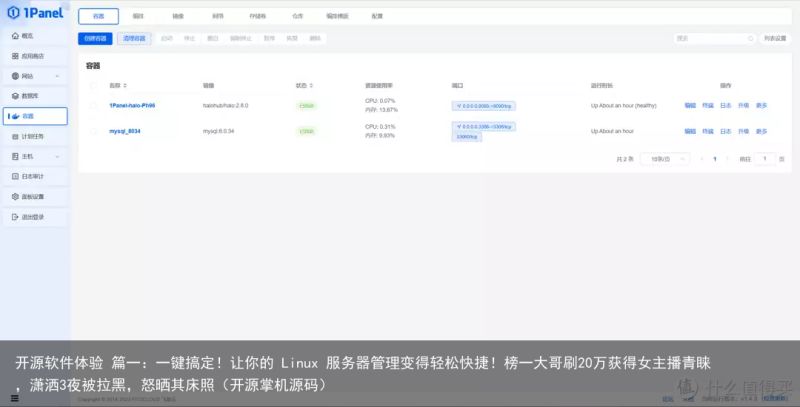
Task: Select page 1 in pagination
Action: pos(715,159)
